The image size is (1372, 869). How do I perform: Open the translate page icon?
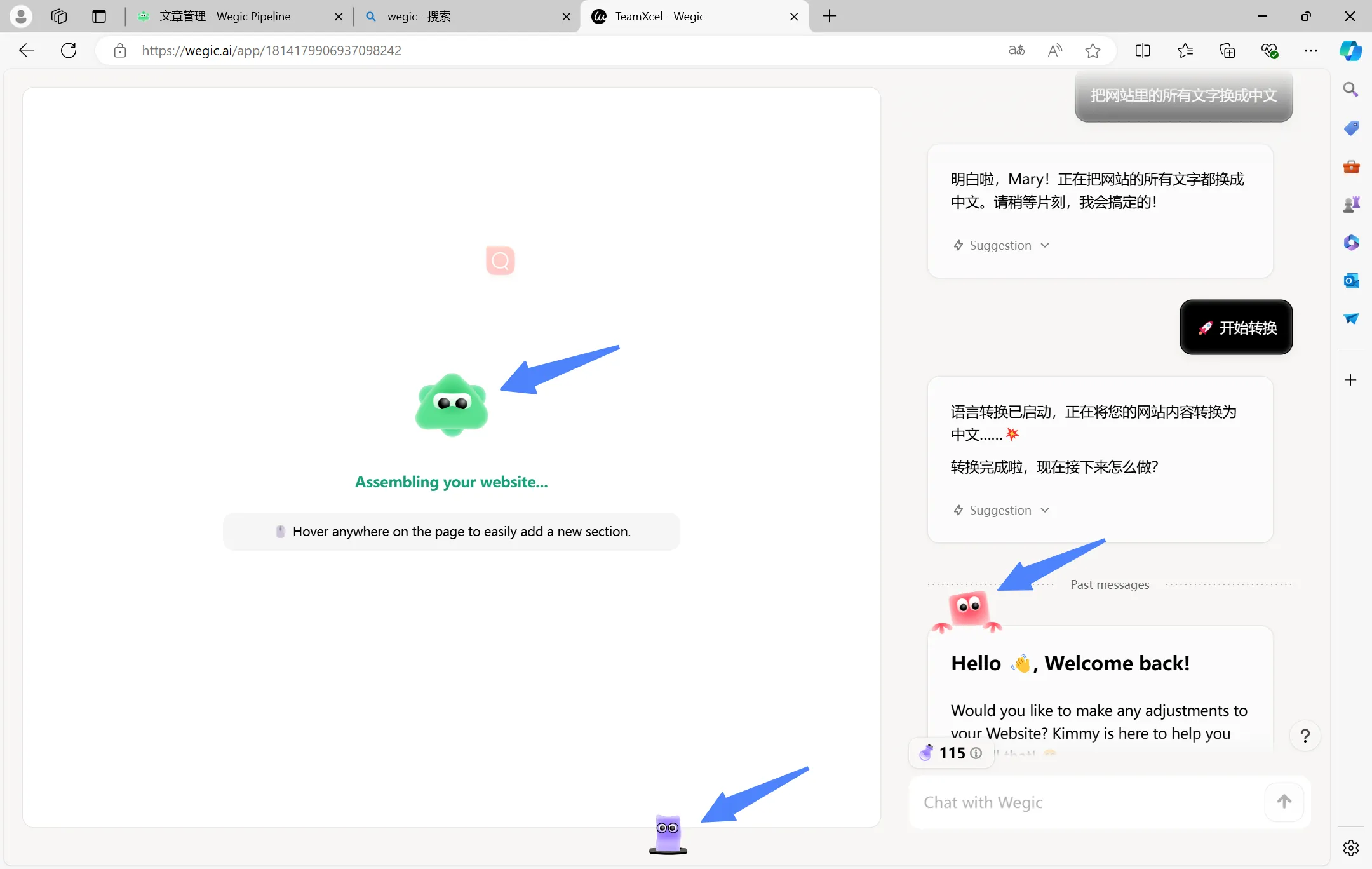coord(1016,51)
